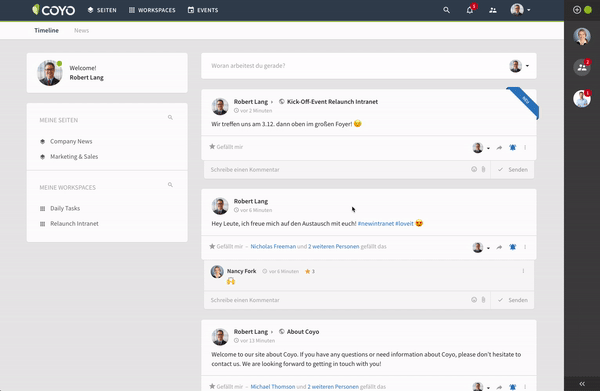The width and height of the screenshot is (600, 391).
Task: Open the notifications bell icon
Action: coord(470,10)
